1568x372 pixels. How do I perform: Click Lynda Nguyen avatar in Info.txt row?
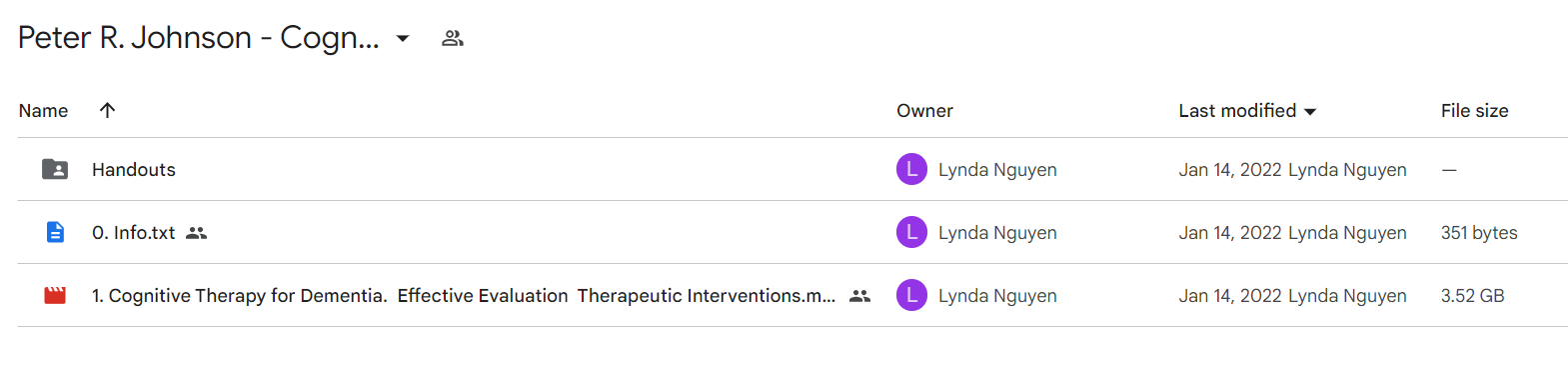pos(911,232)
